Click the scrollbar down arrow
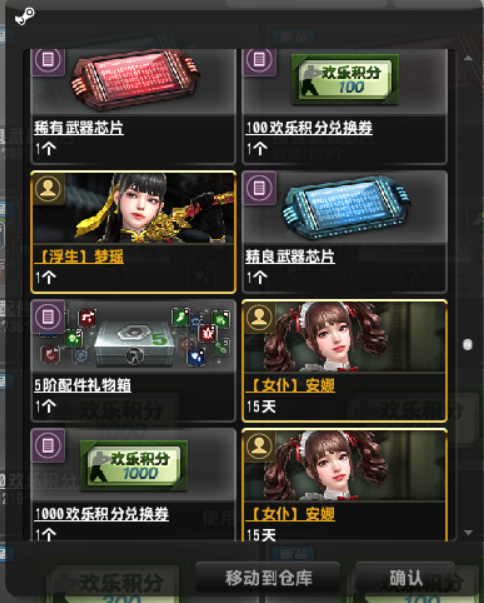Viewport: 484px width, 603px height. pos(468,533)
